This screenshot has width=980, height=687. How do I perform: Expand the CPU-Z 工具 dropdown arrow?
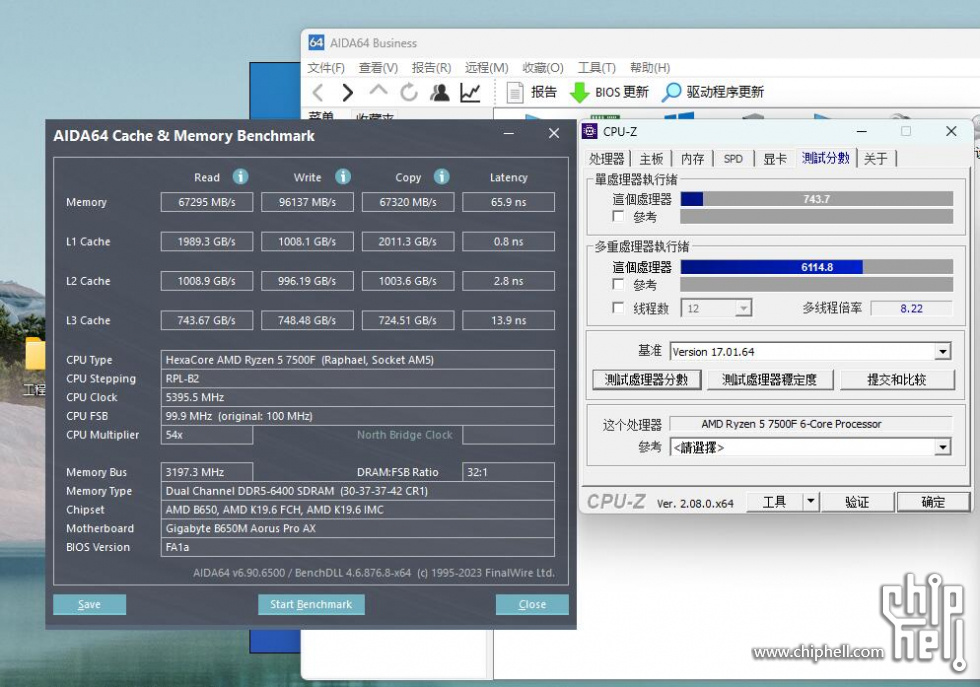[811, 501]
